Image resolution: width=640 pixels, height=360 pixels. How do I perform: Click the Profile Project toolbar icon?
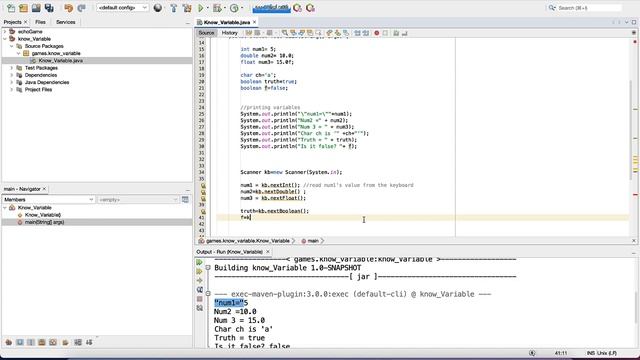pyautogui.click(x=234, y=8)
